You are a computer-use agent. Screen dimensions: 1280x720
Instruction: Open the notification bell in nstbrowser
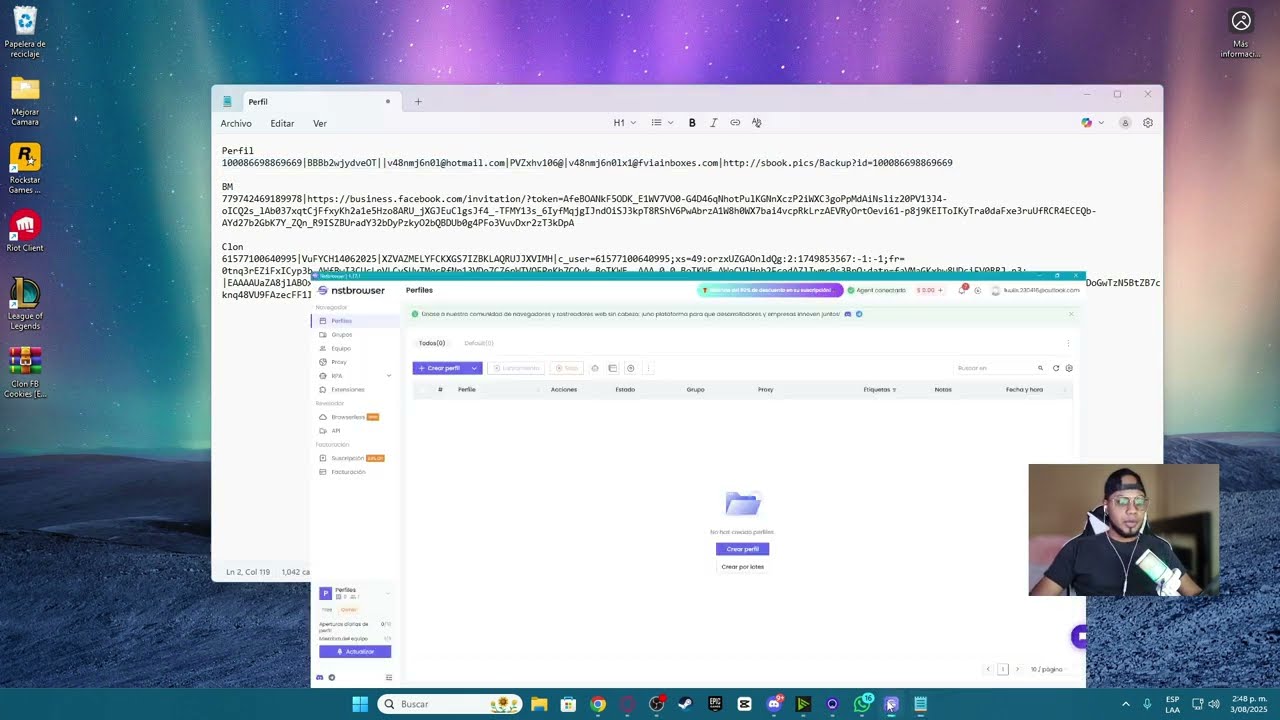tap(962, 290)
